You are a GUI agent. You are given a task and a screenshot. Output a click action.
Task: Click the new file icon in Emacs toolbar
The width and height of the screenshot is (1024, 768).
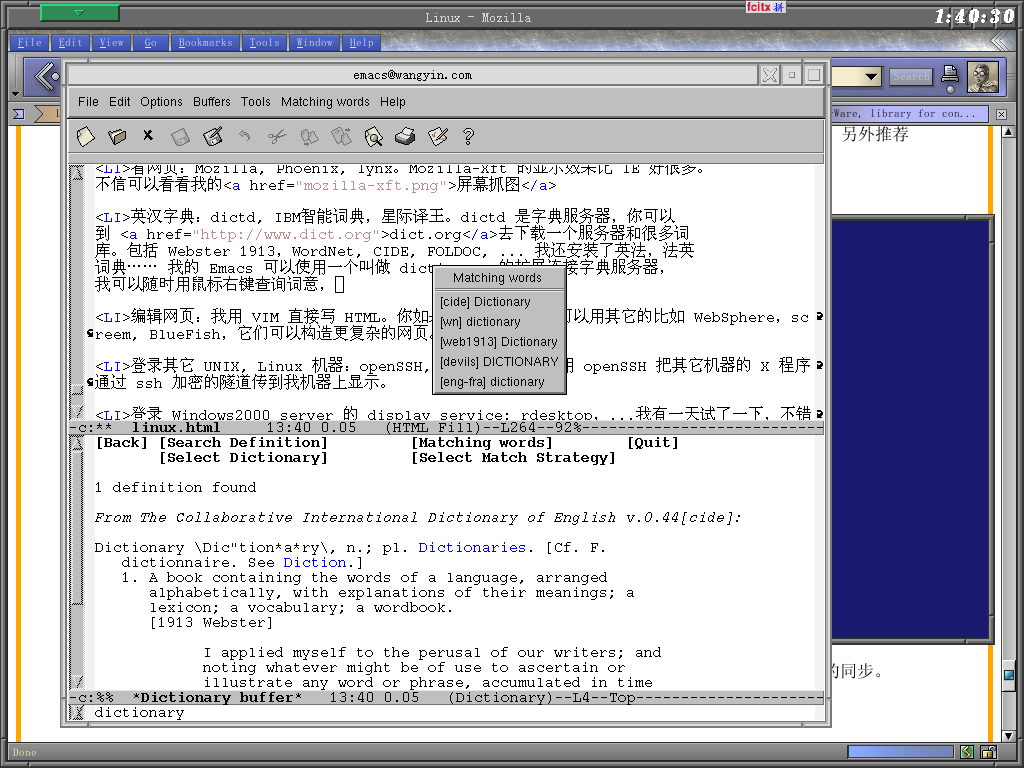click(85, 136)
